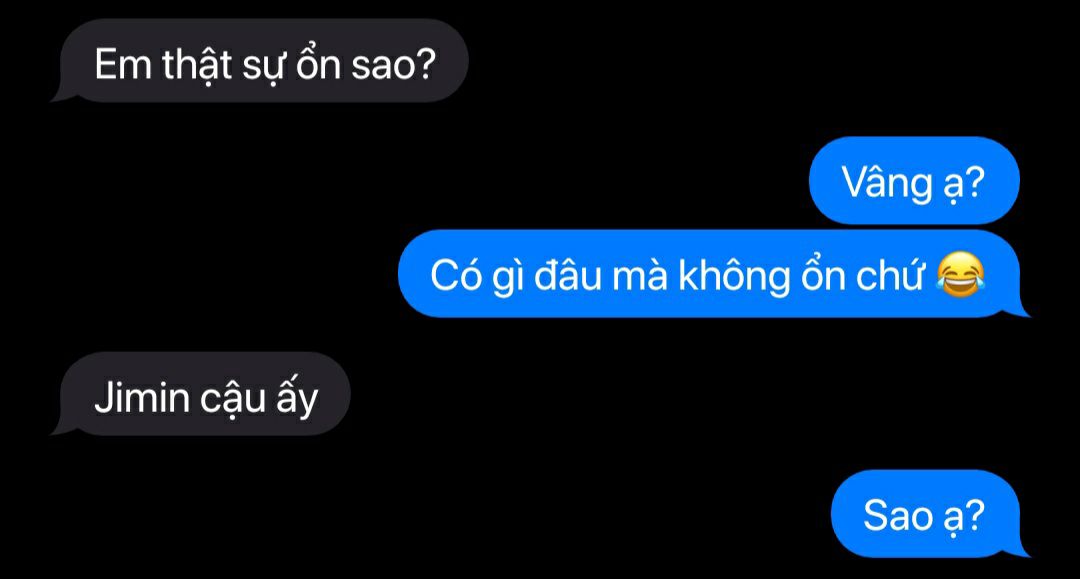
Task: Tap the 'Jimin cậu ấy' received message
Action: pos(201,394)
